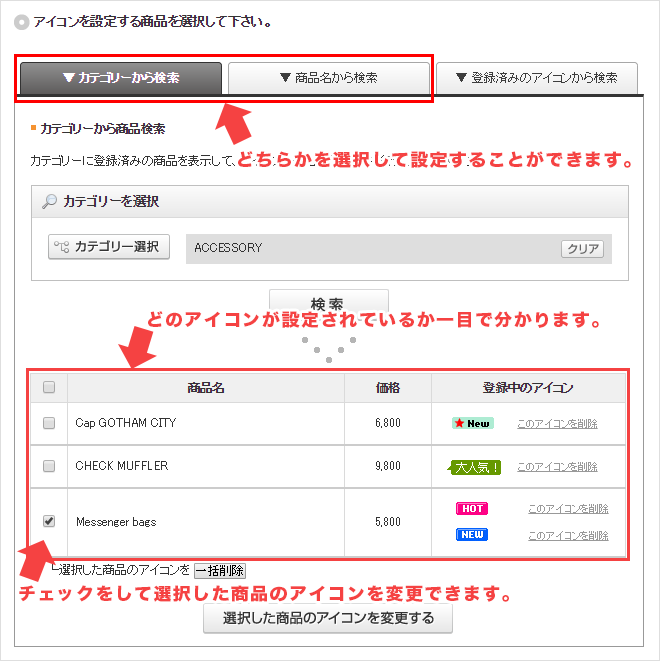Screen dimensions: 660x661
Task: Click the 5,800 price cell
Action: [x=388, y=522]
